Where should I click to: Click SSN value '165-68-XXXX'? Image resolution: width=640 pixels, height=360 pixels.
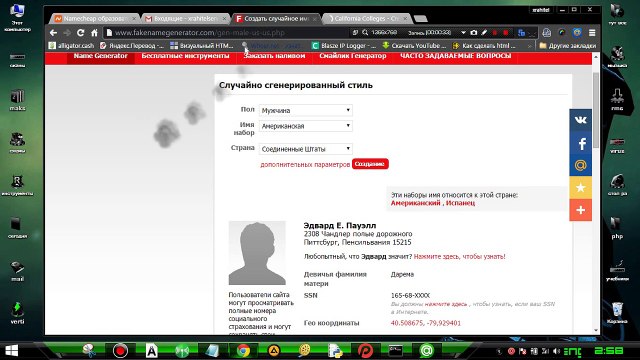[410, 296]
